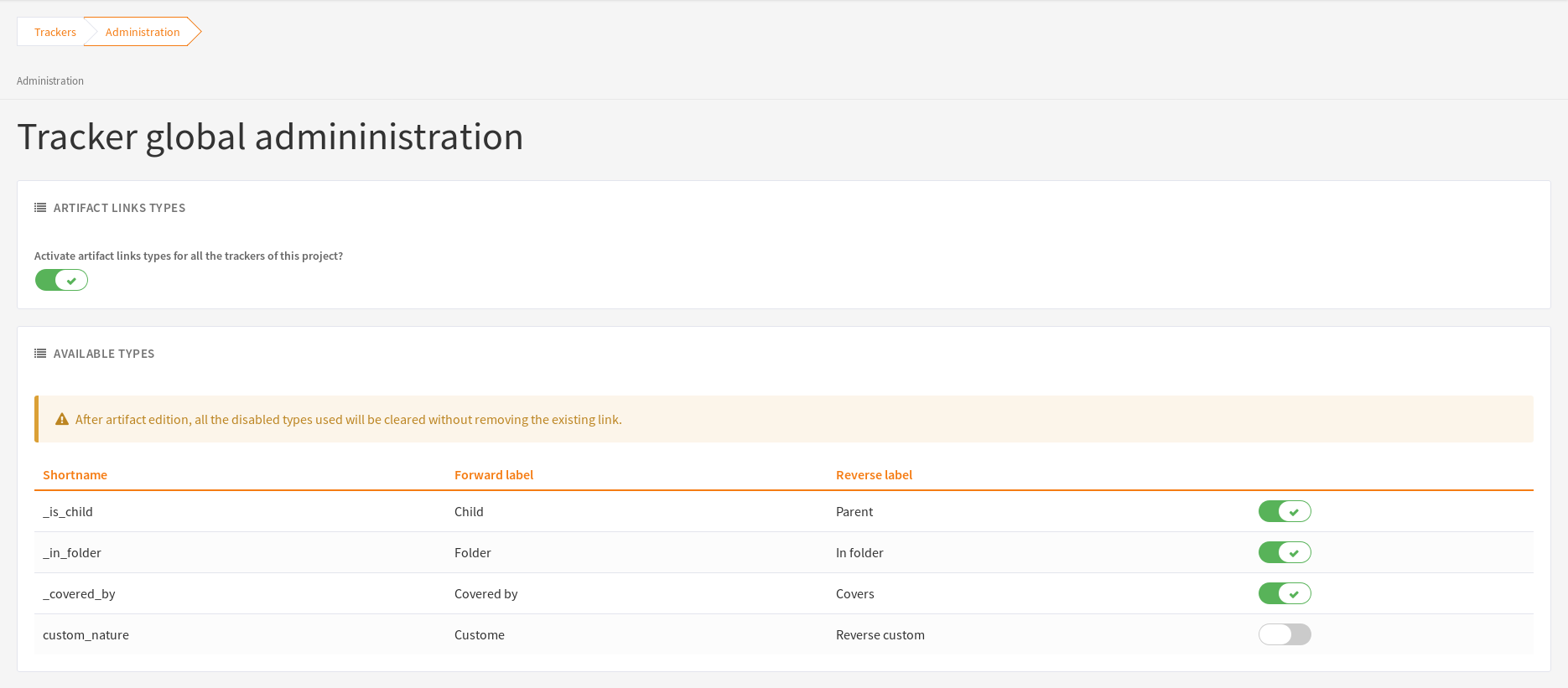Click the Reverse label column header
Screen dimensions: 1568x688
point(874,475)
